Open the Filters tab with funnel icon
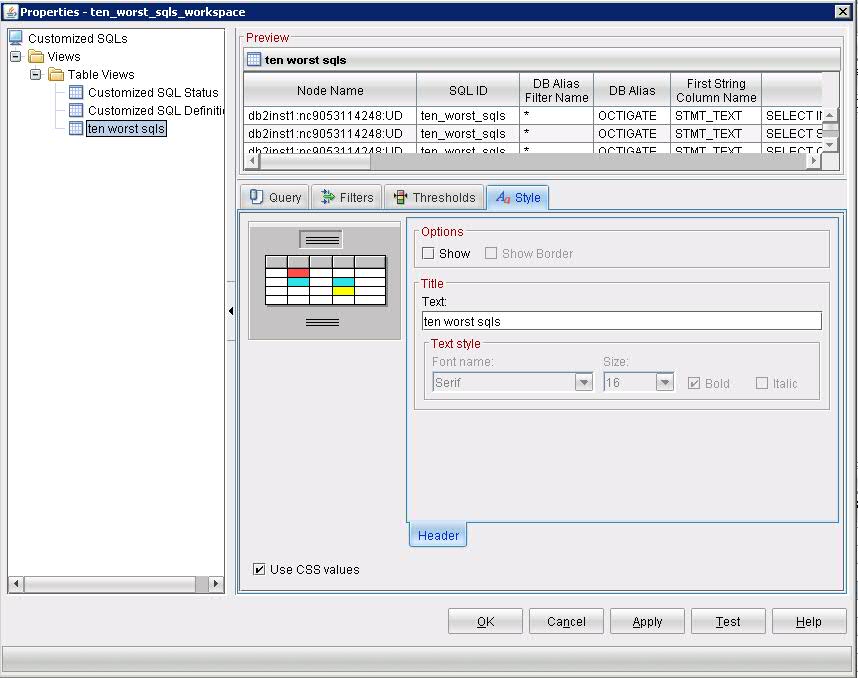 tap(329, 197)
